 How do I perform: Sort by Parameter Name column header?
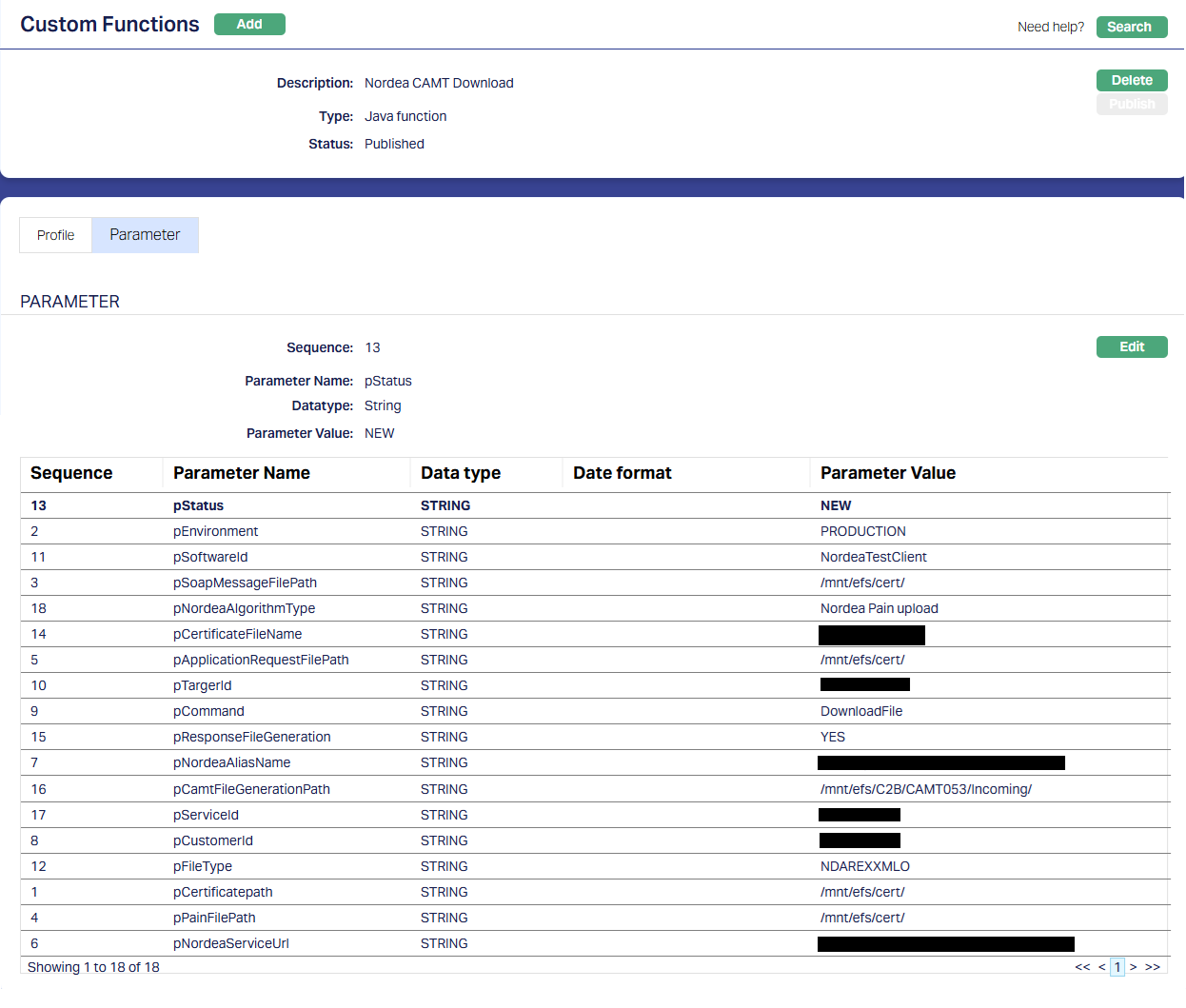point(242,473)
